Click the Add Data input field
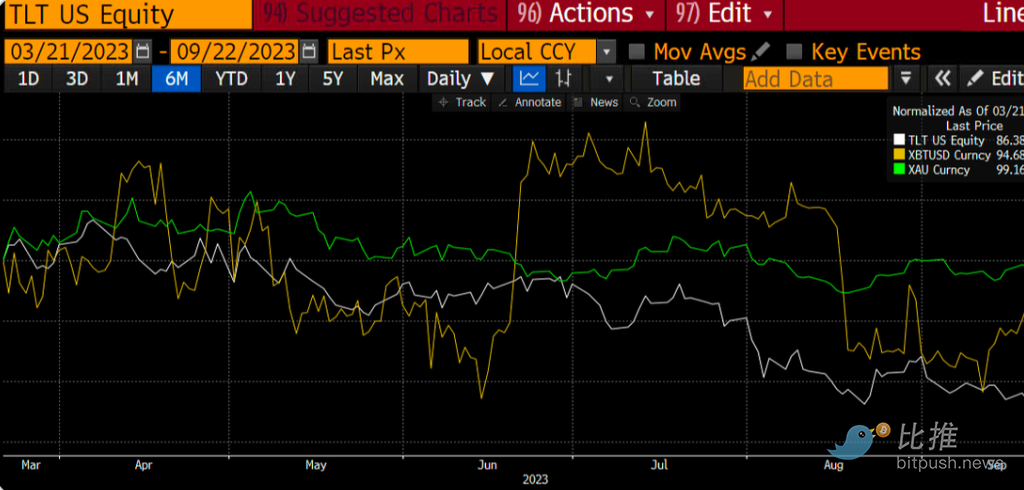The image size is (1024, 490). 814,79
